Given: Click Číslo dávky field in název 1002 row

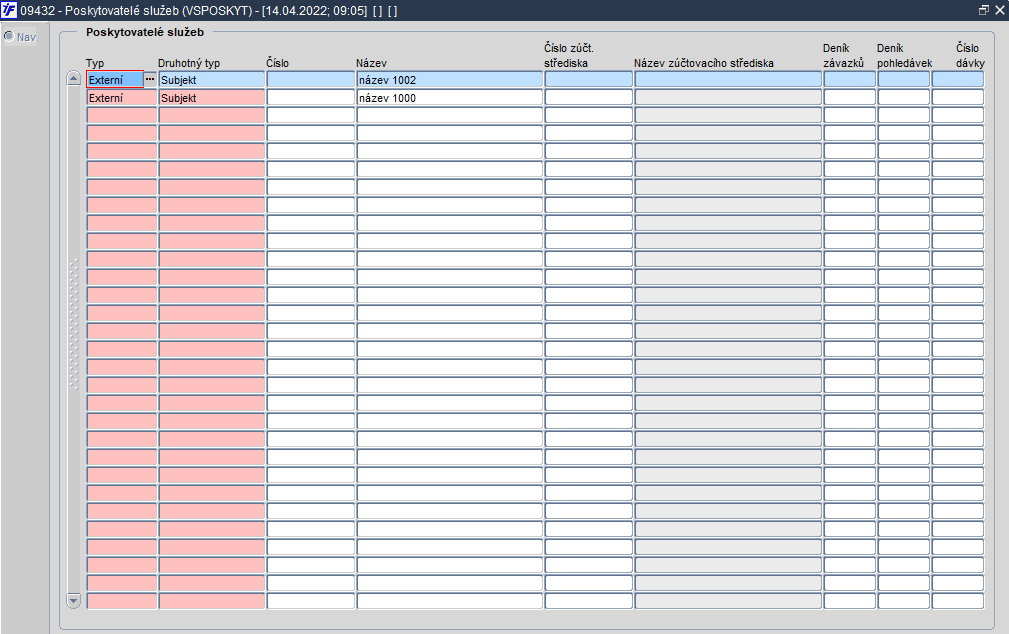Looking at the screenshot, I should 958,79.
